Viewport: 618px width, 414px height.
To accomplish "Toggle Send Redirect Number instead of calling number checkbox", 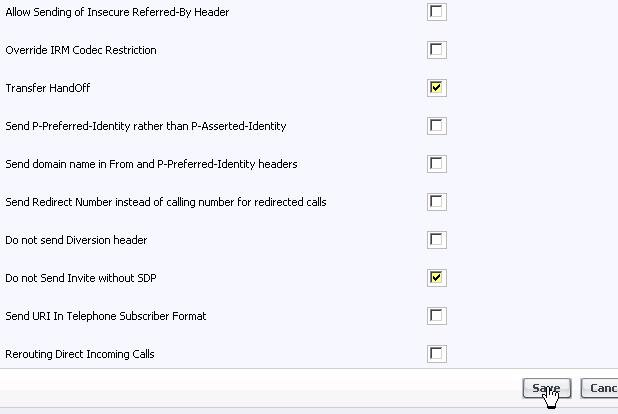I will [x=436, y=202].
